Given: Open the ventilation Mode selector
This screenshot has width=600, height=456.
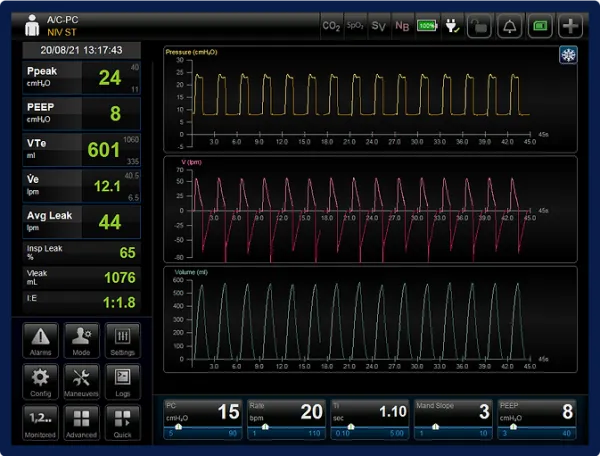Looking at the screenshot, I should coord(82,340).
